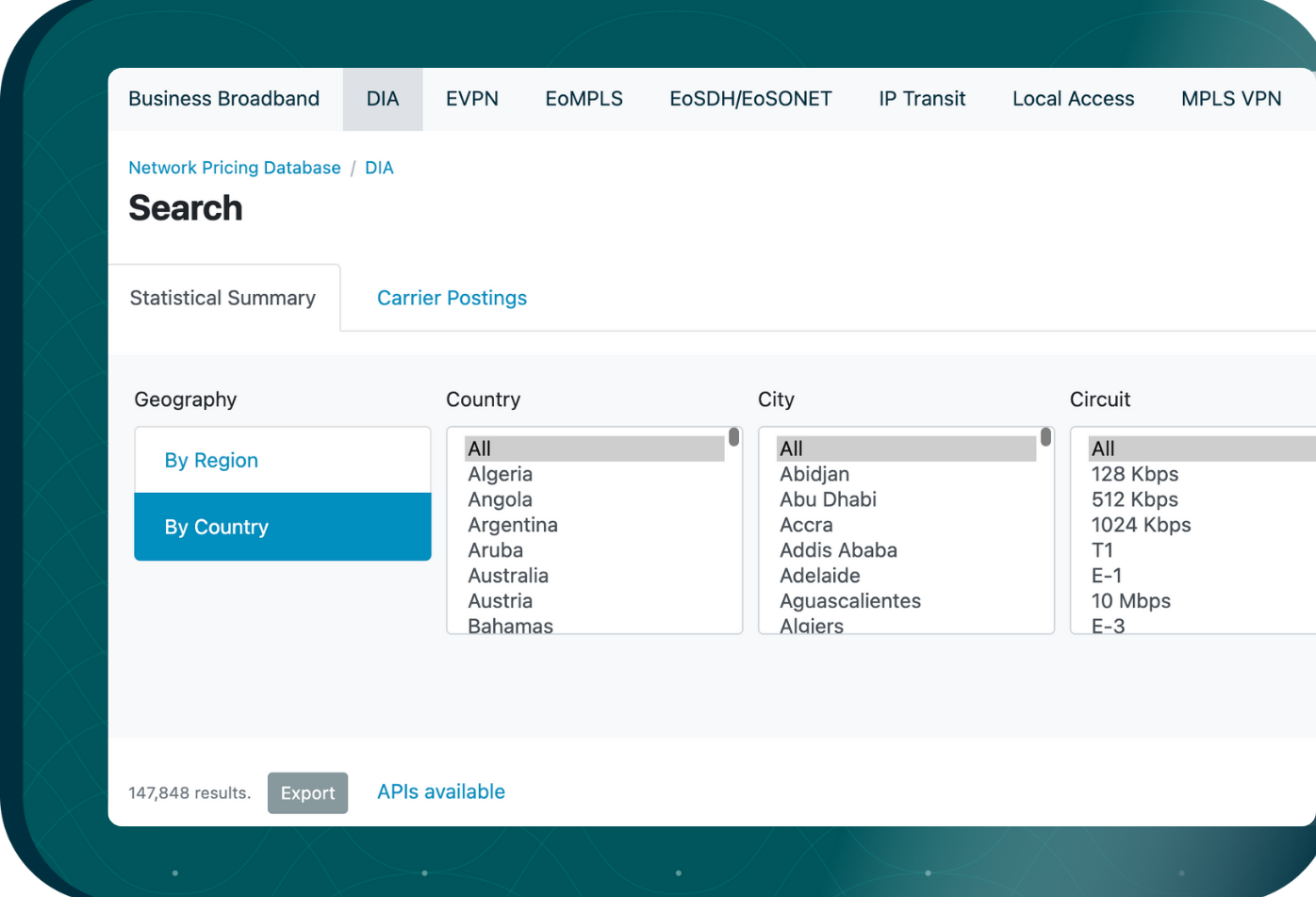This screenshot has width=1316, height=897.
Task: Click the City list scrollbar thumb
Action: pos(1045,437)
